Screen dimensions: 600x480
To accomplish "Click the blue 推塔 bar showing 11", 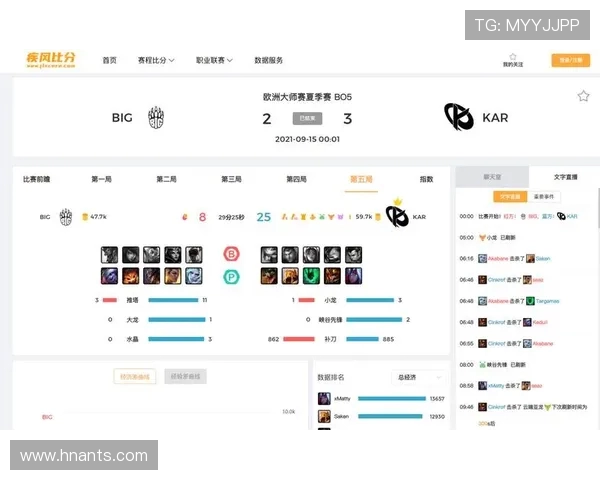I will point(173,300).
